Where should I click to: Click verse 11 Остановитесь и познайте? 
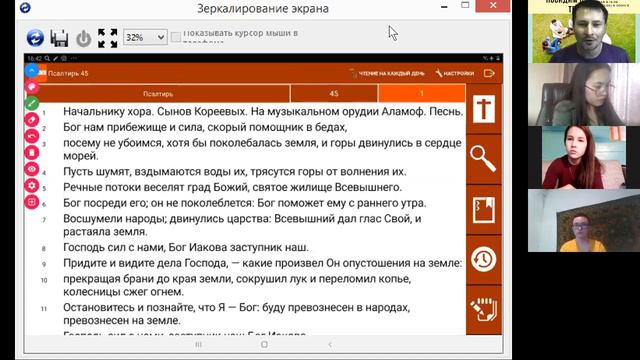click(x=237, y=314)
